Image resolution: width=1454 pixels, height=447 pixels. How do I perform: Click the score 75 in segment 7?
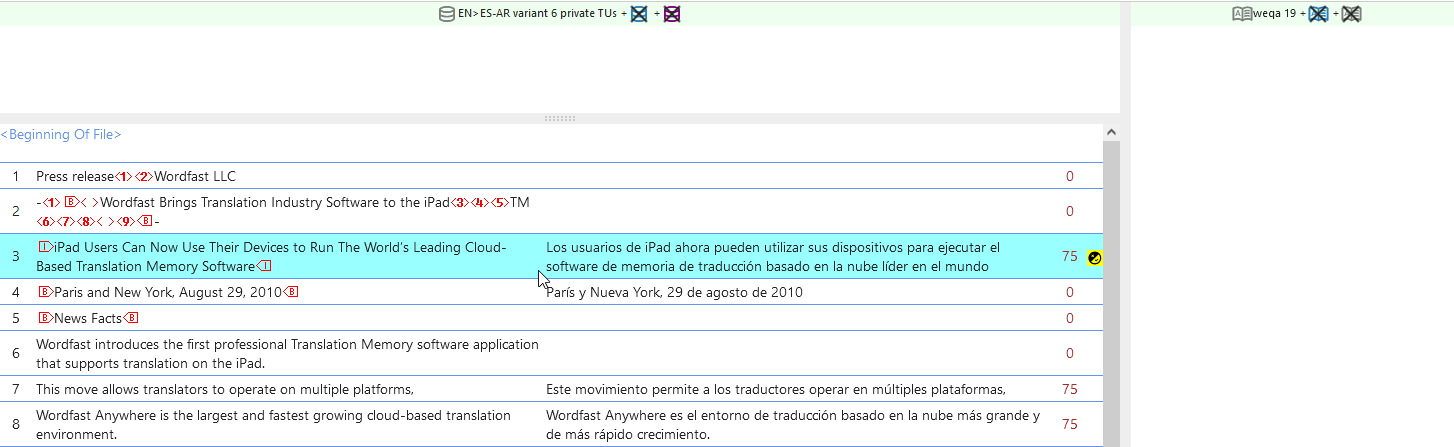1069,389
